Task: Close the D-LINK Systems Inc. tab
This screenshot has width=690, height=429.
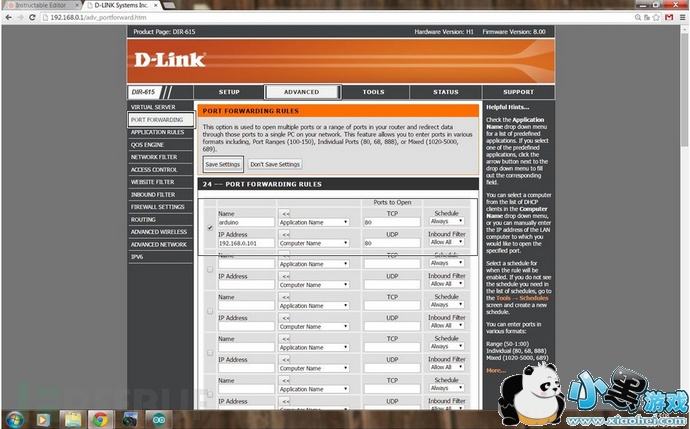Action: [155, 5]
